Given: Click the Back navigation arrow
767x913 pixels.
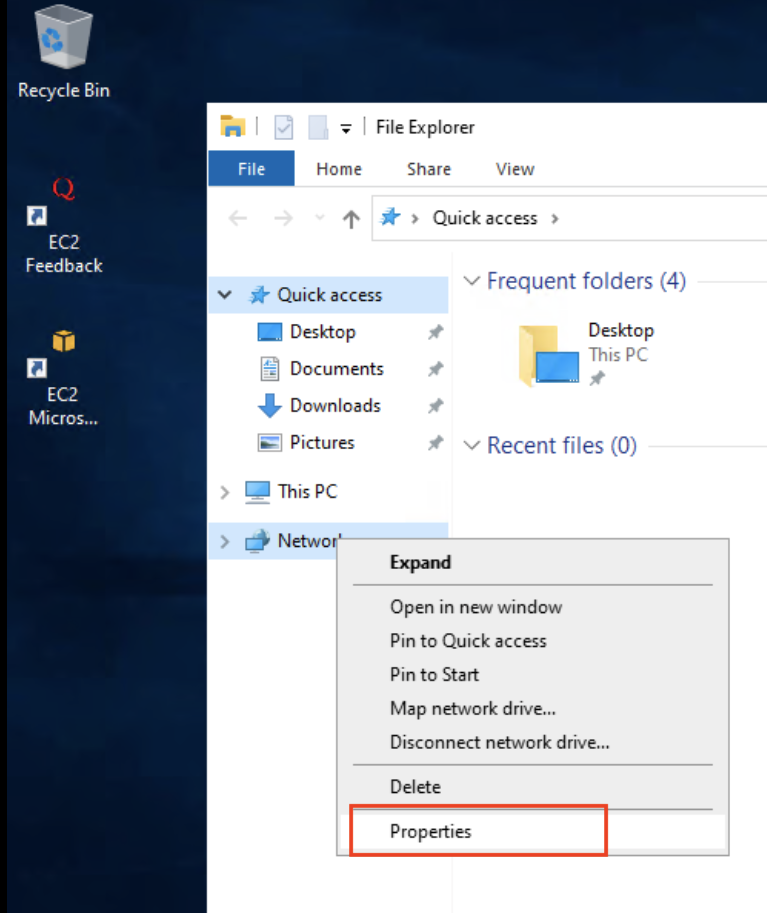Looking at the screenshot, I should click(x=238, y=219).
